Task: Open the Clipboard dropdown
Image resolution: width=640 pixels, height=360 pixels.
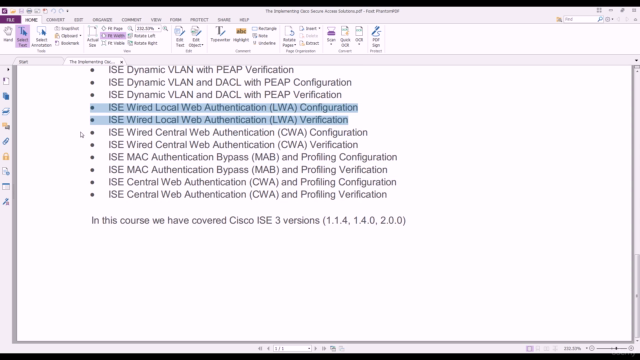Action: 68,36
